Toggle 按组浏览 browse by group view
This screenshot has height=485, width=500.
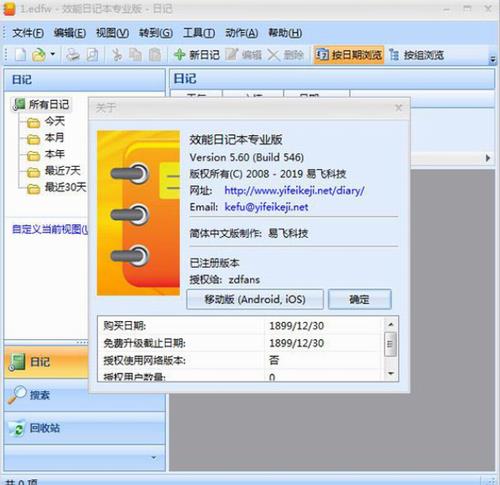(x=417, y=55)
